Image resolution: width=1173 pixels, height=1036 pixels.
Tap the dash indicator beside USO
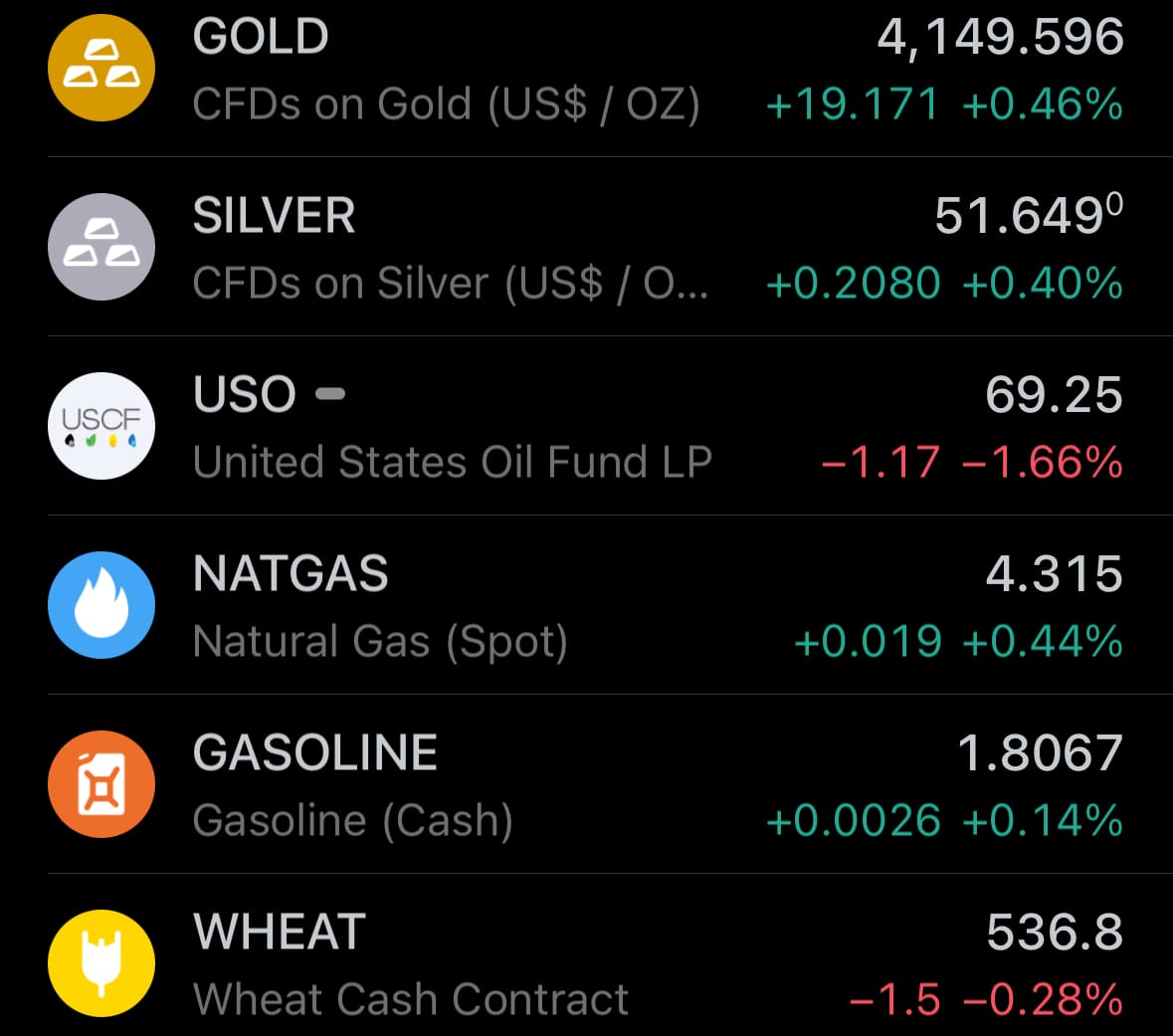tap(330, 394)
